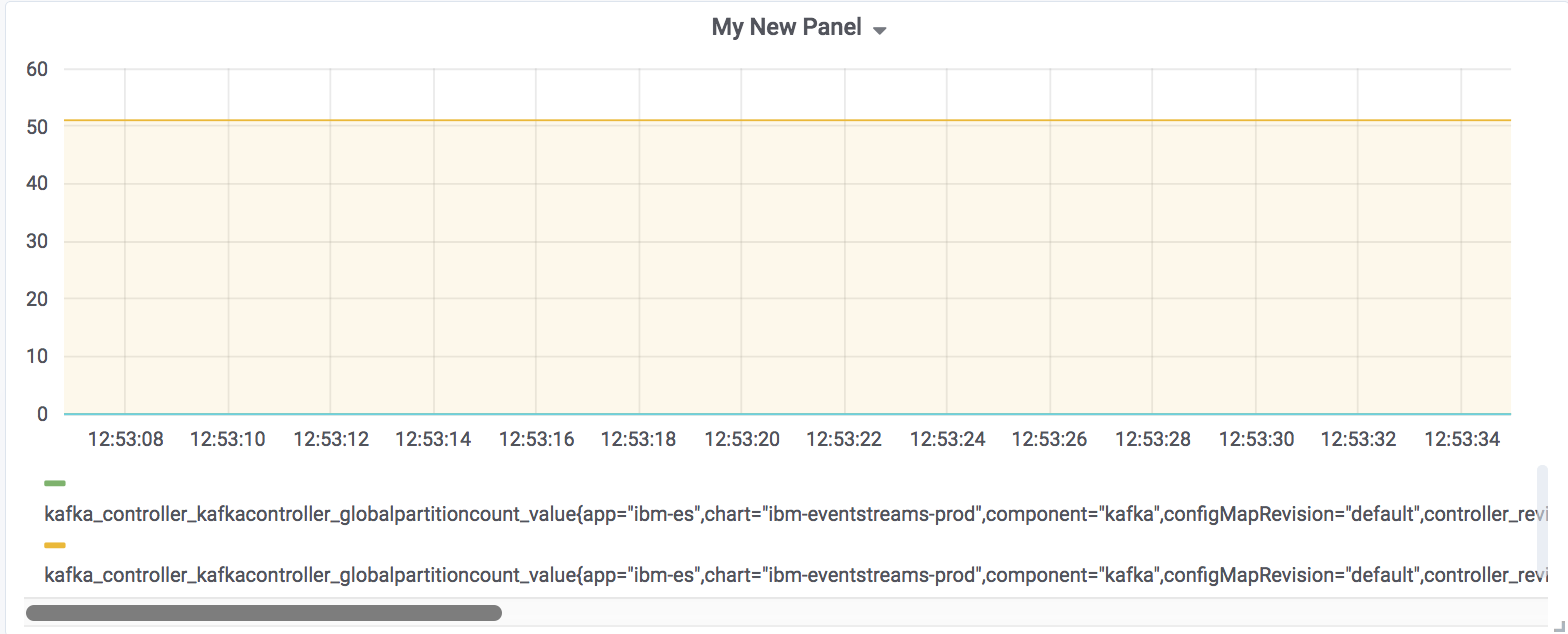Select the yellow series line near 50
Image resolution: width=1568 pixels, height=634 pixels.
point(787,121)
